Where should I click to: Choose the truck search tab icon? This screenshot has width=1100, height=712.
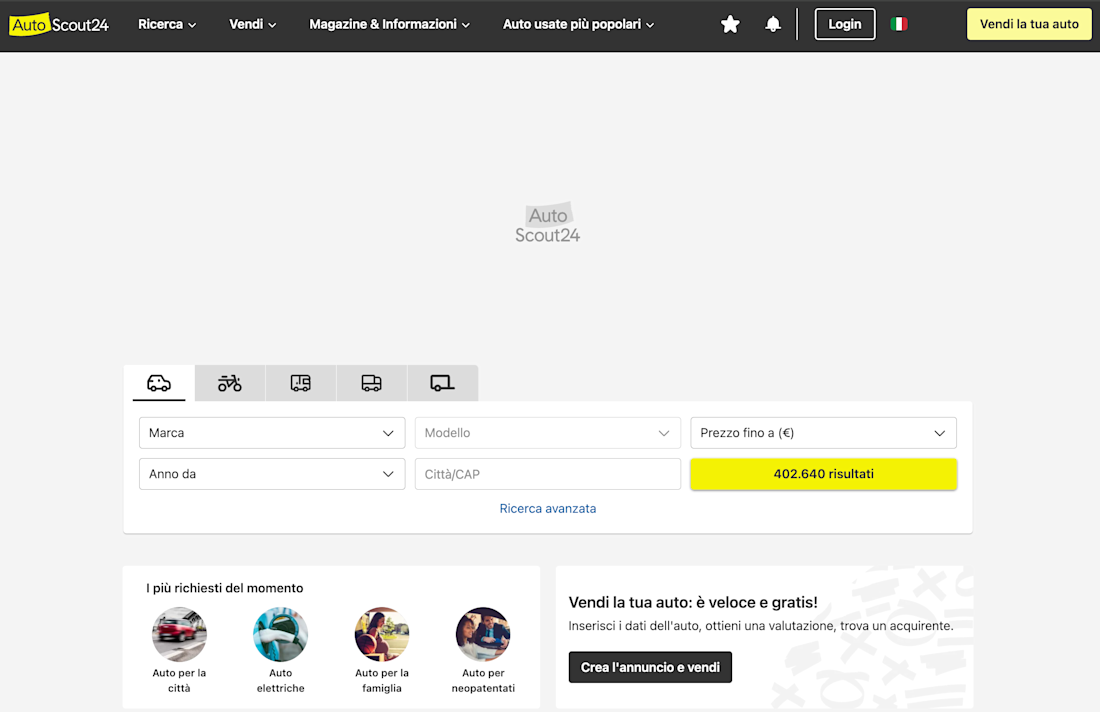coord(372,383)
